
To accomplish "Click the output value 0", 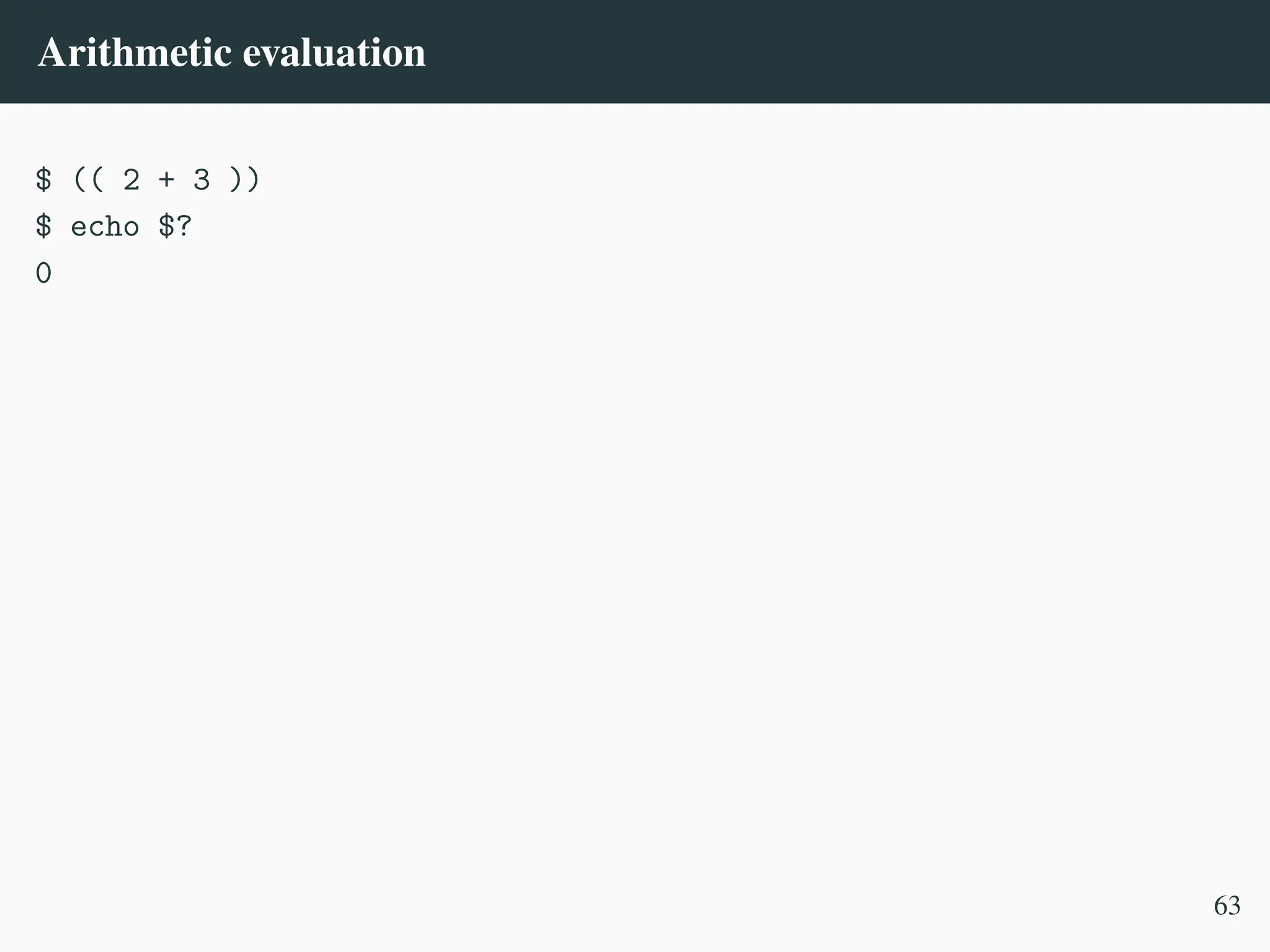I will (x=43, y=273).
